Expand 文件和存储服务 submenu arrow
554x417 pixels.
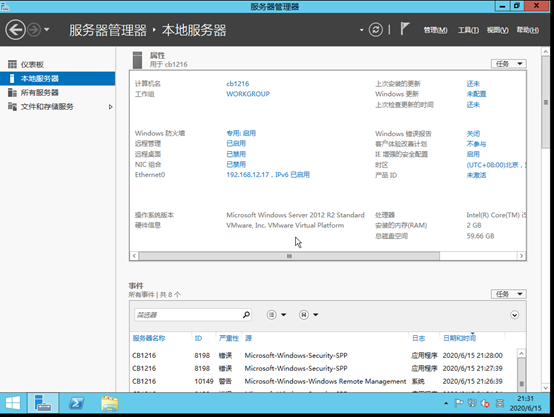coord(111,107)
